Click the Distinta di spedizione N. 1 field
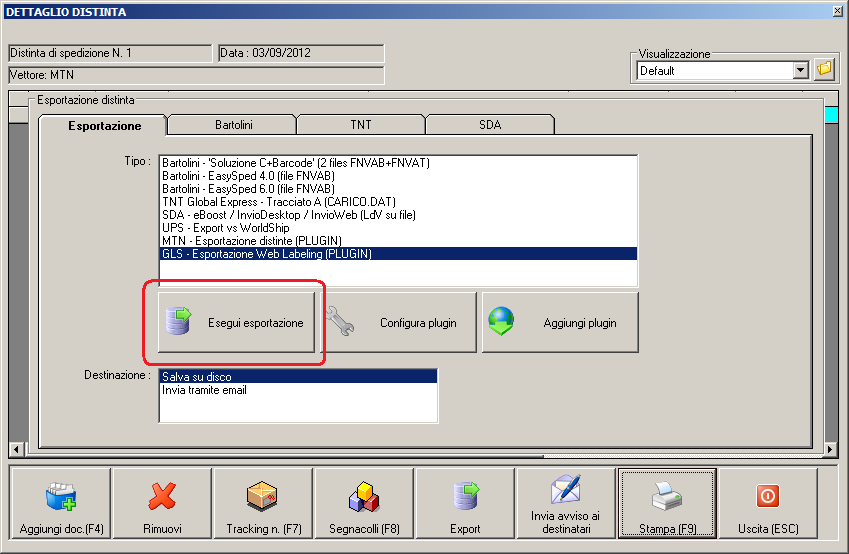849x554 pixels. pyautogui.click(x=110, y=53)
